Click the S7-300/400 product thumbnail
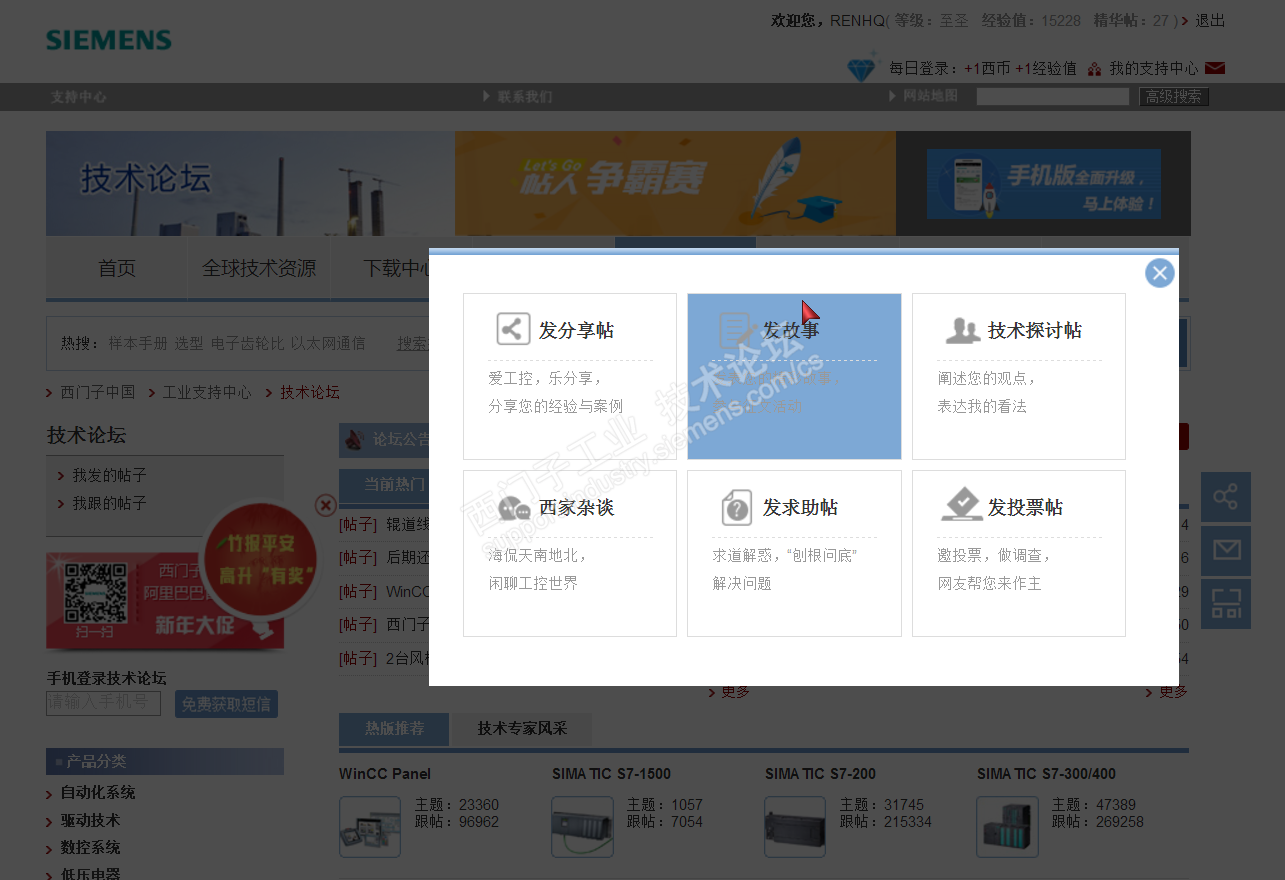The image size is (1285, 880). click(x=1007, y=827)
